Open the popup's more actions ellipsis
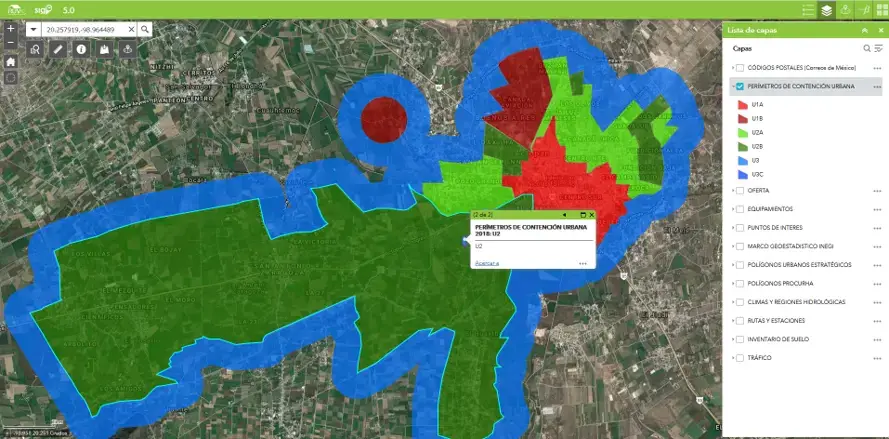 (x=582, y=263)
